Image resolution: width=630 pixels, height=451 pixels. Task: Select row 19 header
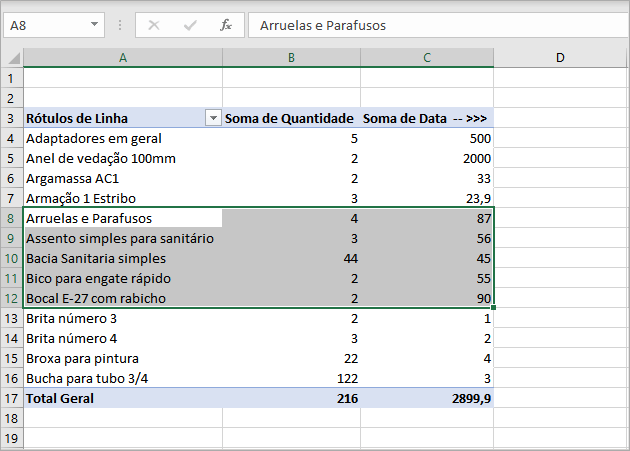point(11,438)
